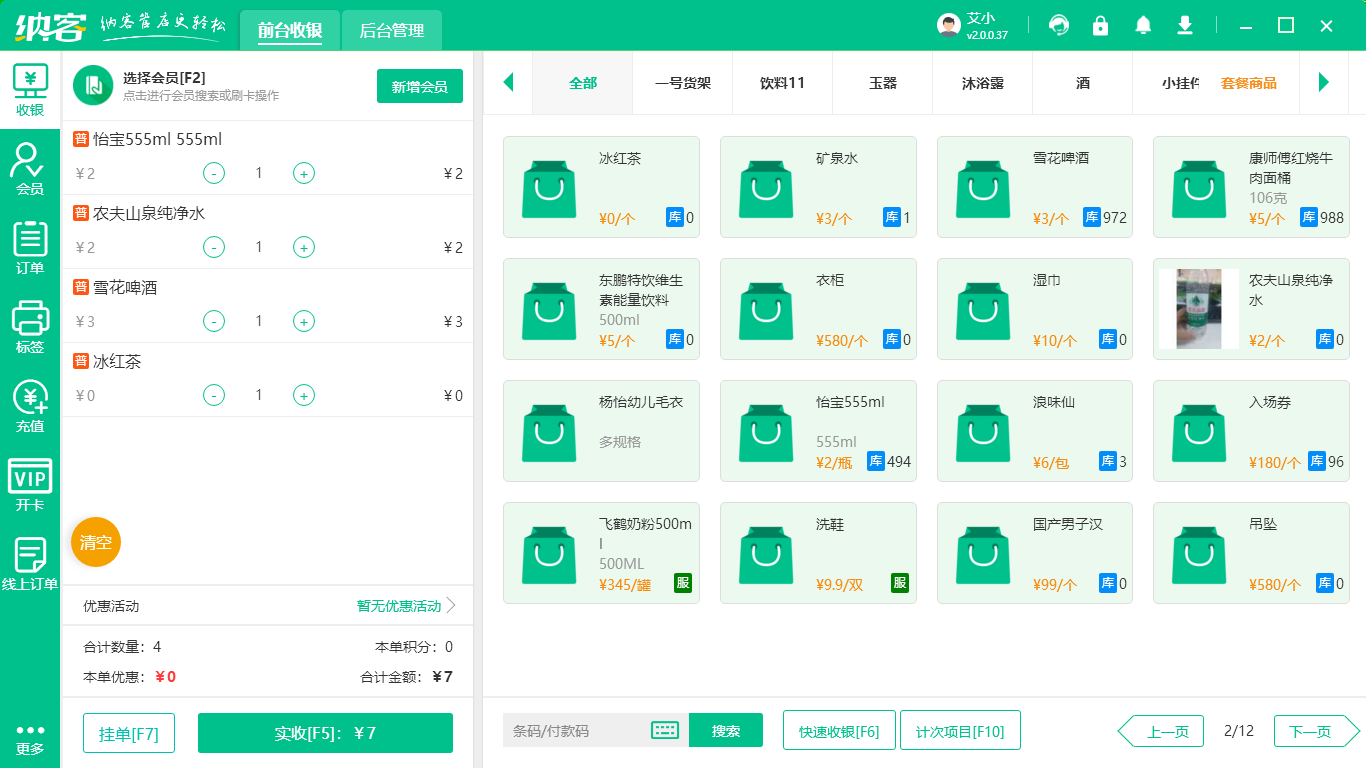1366x768 pixels.
Task: Open 线上订单 online orders icon
Action: click(30, 564)
